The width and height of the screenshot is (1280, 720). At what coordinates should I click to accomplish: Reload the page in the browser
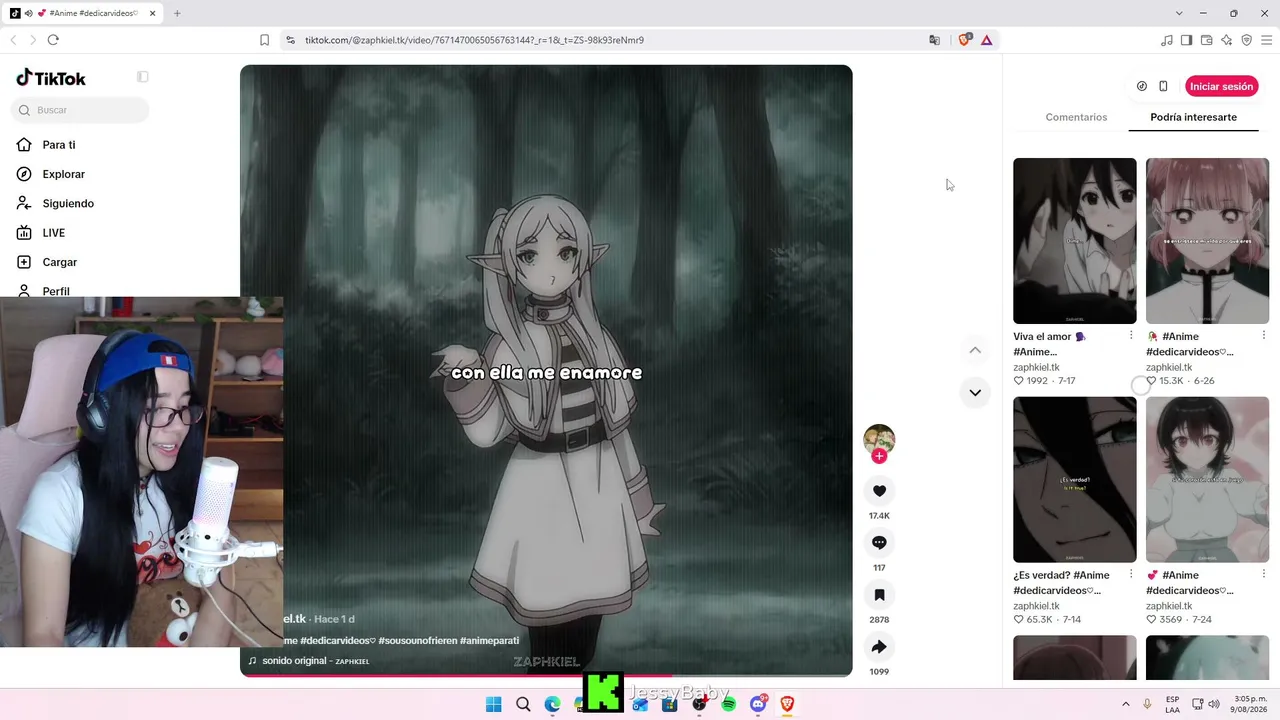[53, 40]
